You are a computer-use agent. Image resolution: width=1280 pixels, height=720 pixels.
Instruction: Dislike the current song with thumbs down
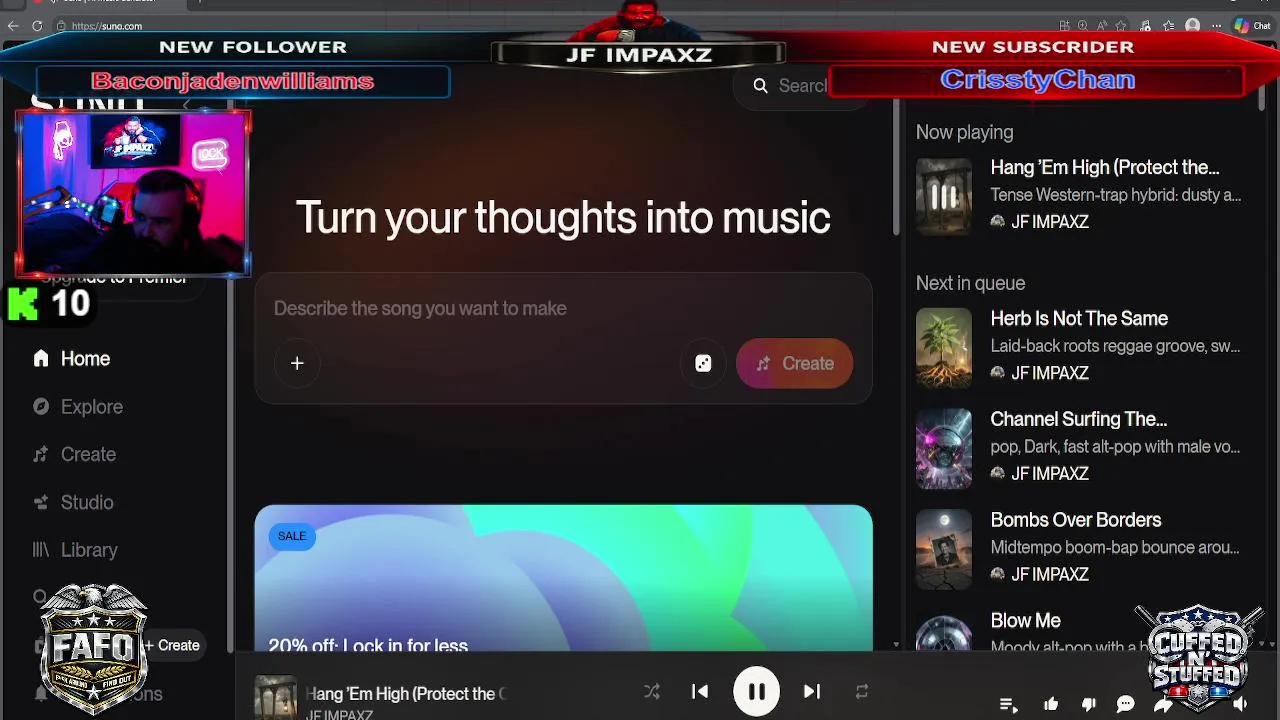click(1089, 705)
